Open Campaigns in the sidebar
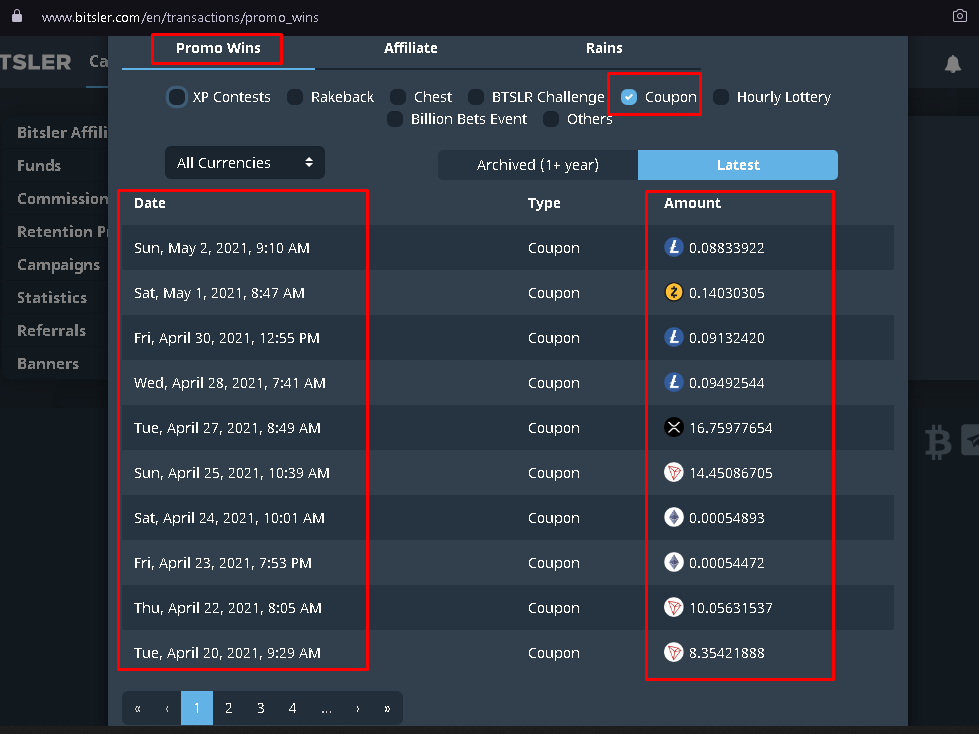Viewport: 979px width, 734px height. click(58, 265)
